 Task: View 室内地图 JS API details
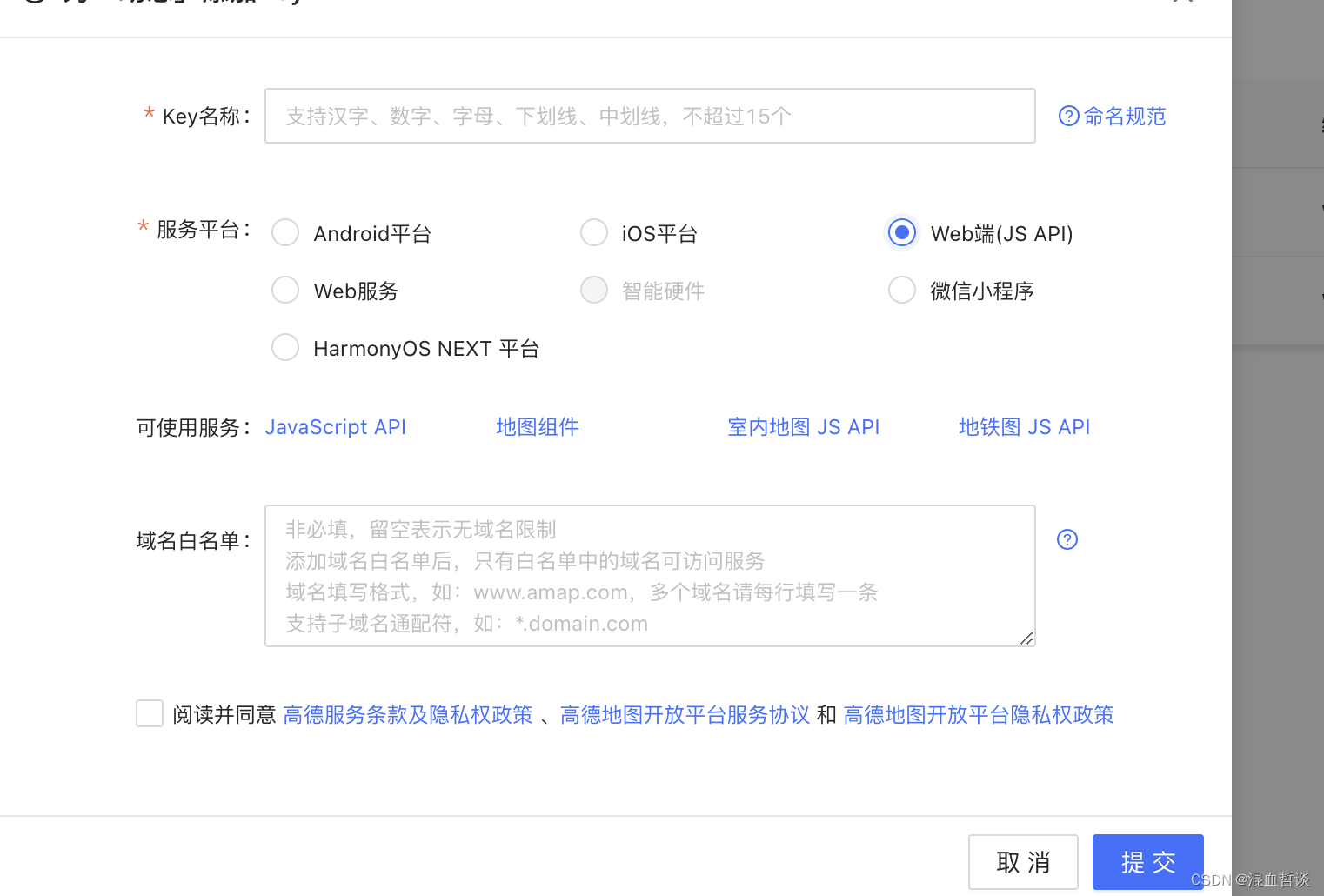[x=803, y=427]
